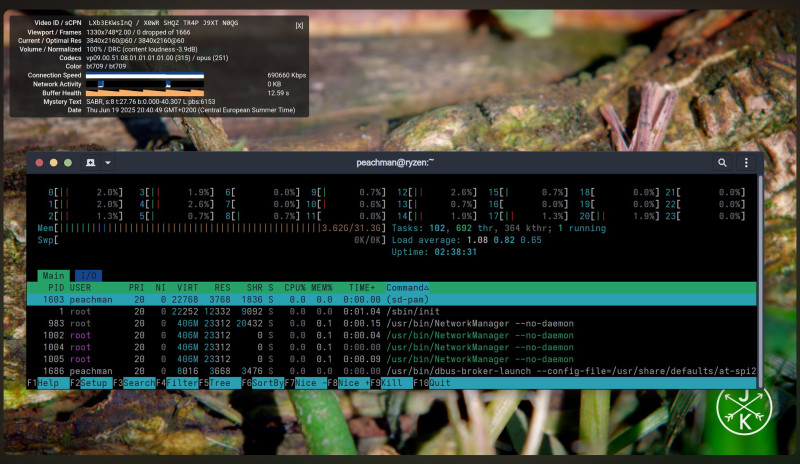Sort by TIME+ column header
Image resolution: width=800 pixels, height=464 pixels.
click(362, 288)
